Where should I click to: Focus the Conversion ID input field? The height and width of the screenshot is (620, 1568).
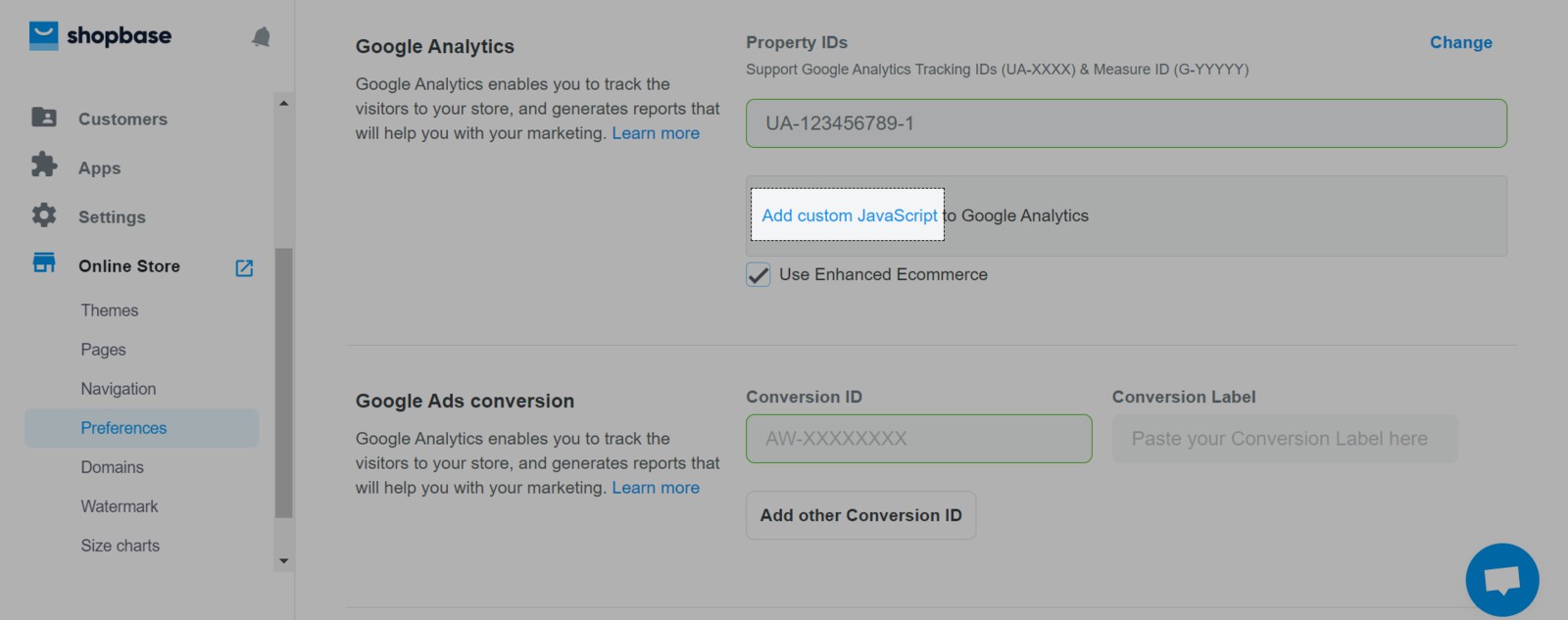point(918,439)
